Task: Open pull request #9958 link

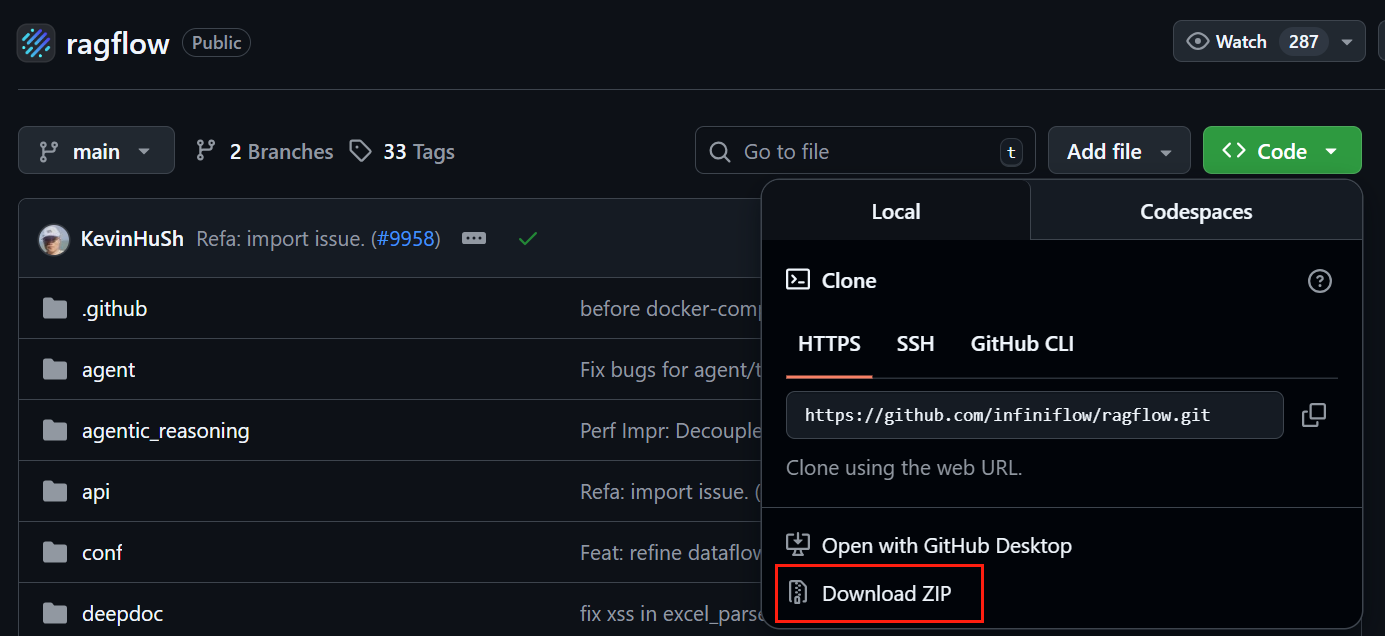Action: [x=404, y=239]
